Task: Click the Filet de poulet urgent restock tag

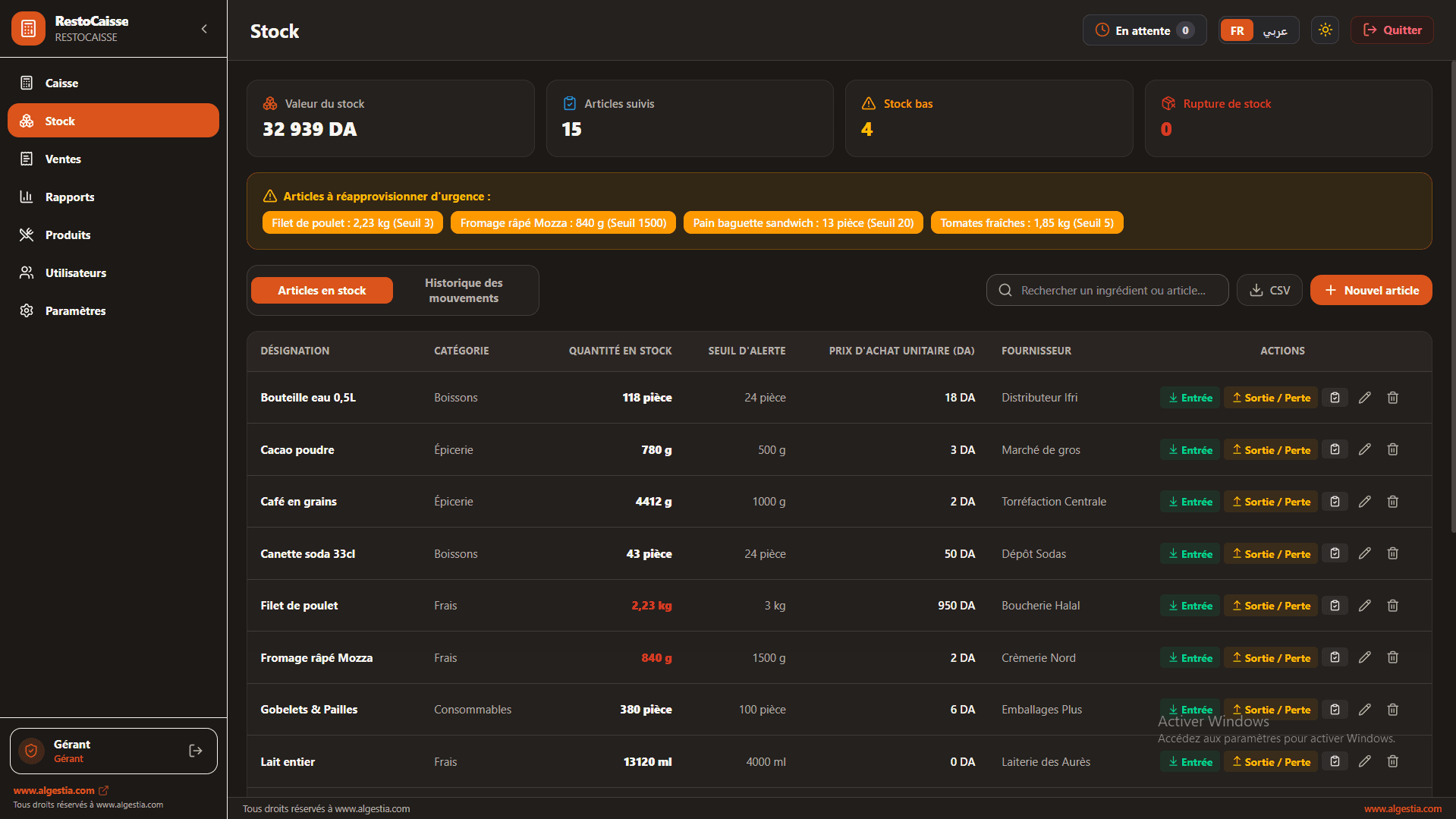Action: click(353, 222)
